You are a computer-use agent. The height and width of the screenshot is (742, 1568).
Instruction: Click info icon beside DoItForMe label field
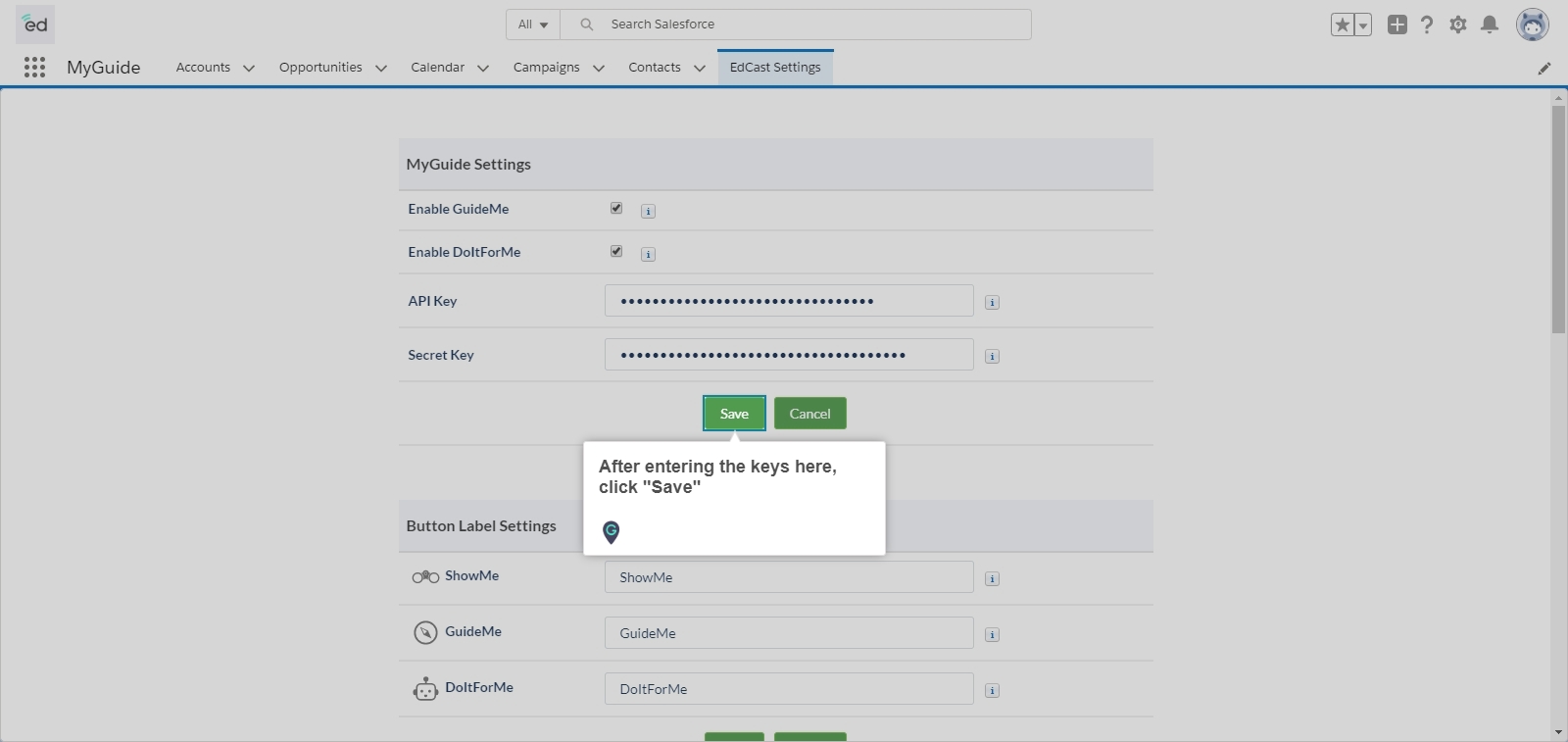[x=992, y=690]
